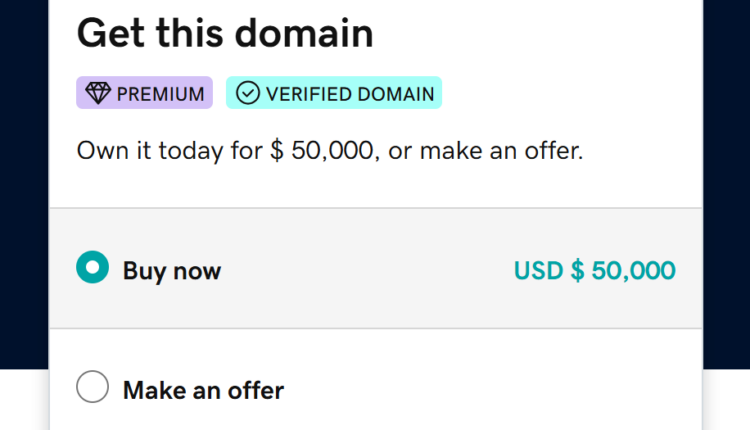Click the 'Own it today' description sentence
This screenshot has width=750, height=430.
point(329,152)
